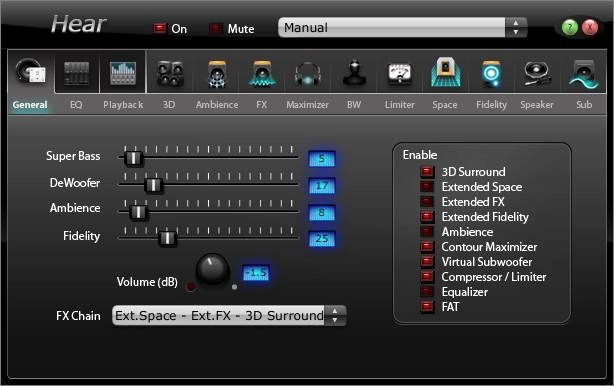Click the Volume dB knob
This screenshot has width=614, height=386.
pyautogui.click(x=212, y=269)
